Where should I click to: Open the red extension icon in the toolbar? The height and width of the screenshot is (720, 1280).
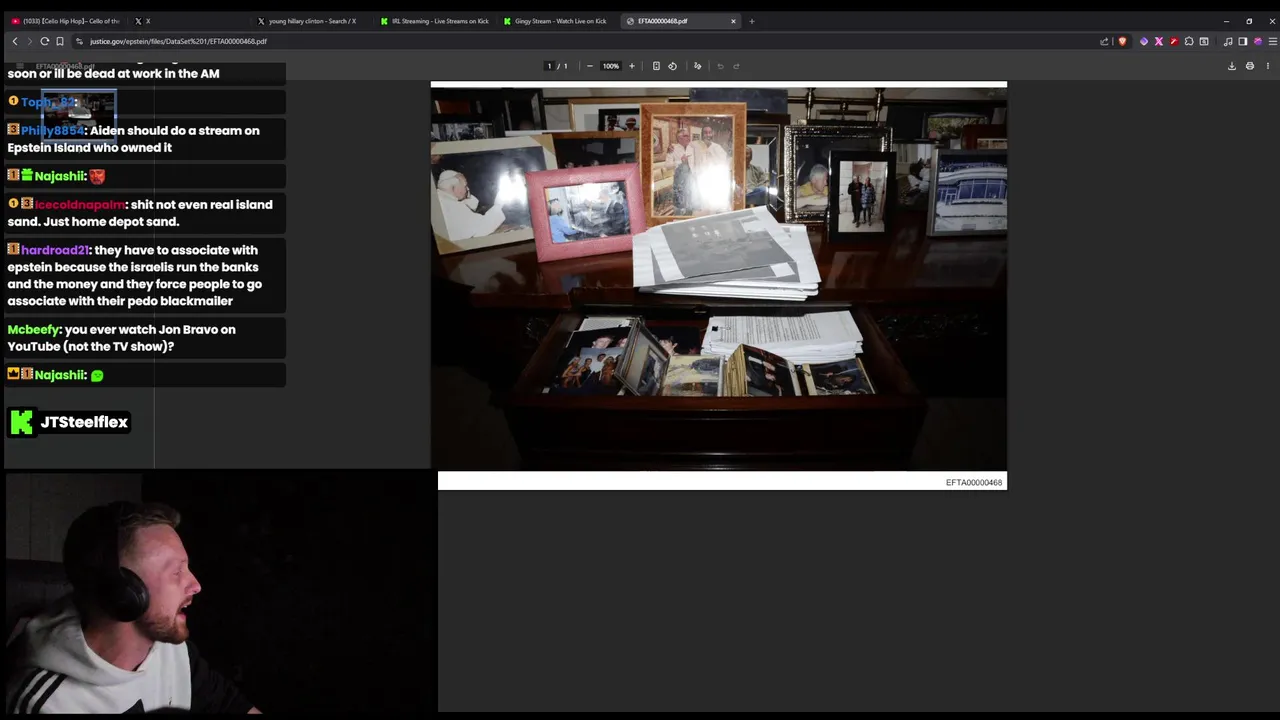pos(1174,41)
